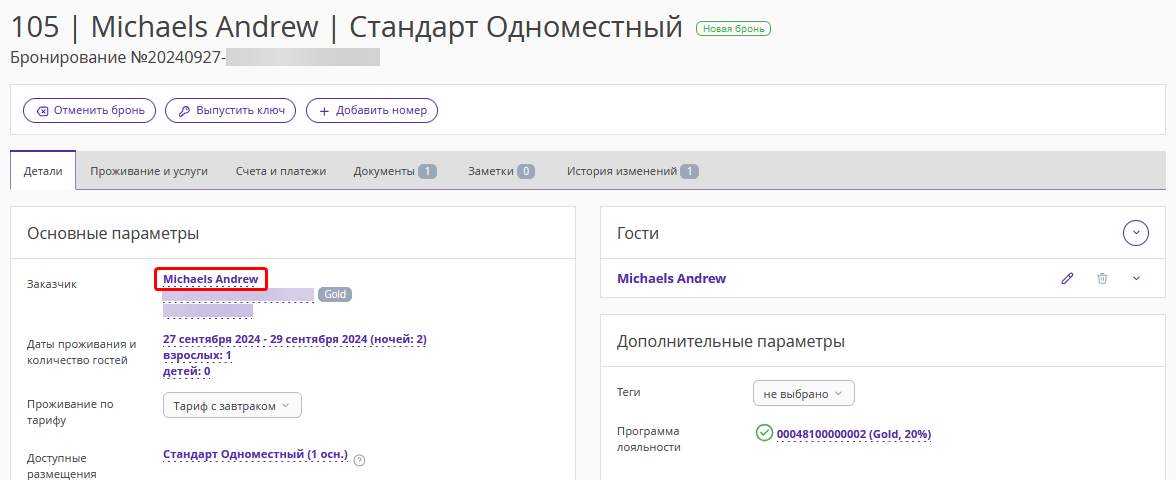Open the «Заметки» tab
The height and width of the screenshot is (480, 1176).
(x=501, y=171)
